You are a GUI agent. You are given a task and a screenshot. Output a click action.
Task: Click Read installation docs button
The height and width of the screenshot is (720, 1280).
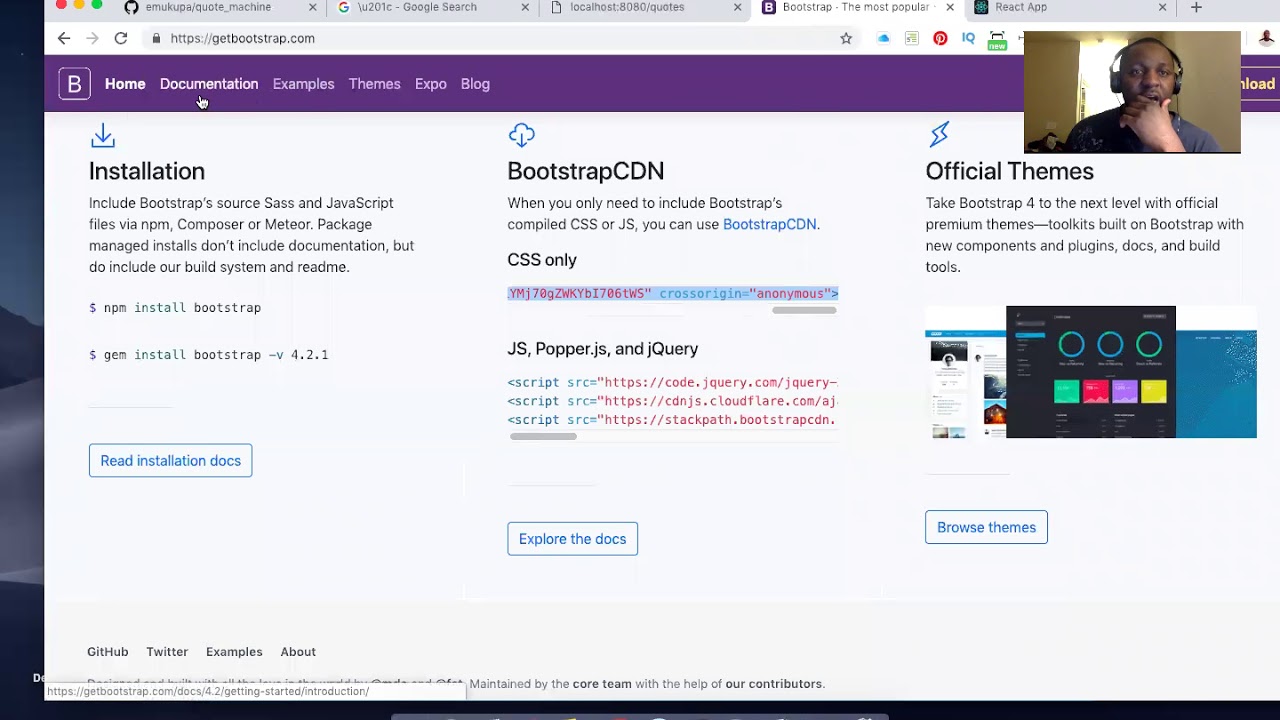point(170,461)
